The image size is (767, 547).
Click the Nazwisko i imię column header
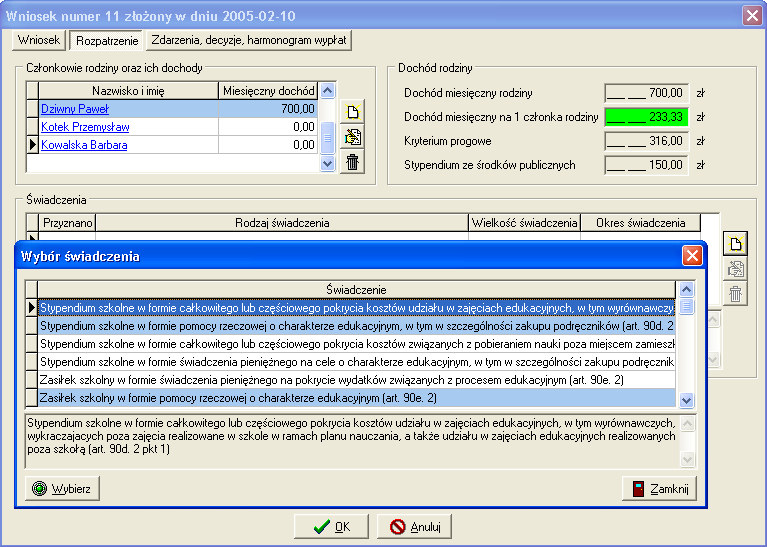point(128,91)
